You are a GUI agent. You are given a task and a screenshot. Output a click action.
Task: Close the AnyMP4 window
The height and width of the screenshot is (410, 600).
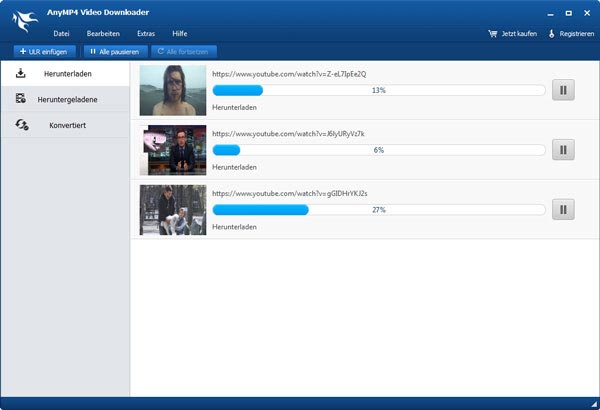point(587,13)
